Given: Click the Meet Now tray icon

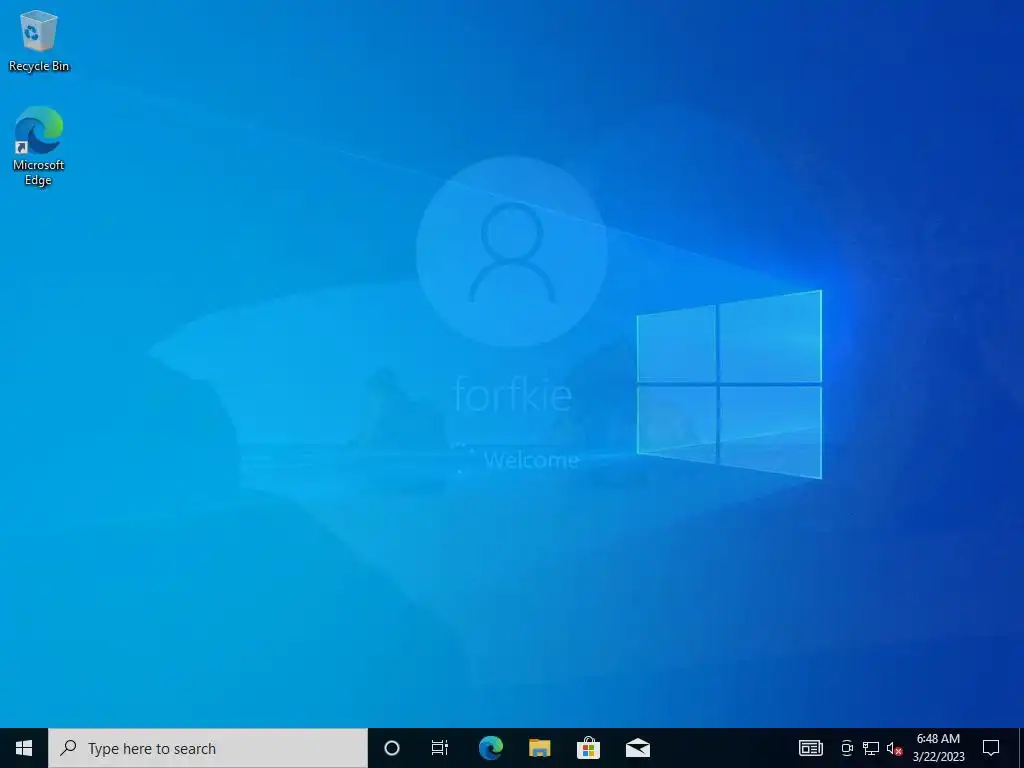Looking at the screenshot, I should 847,748.
